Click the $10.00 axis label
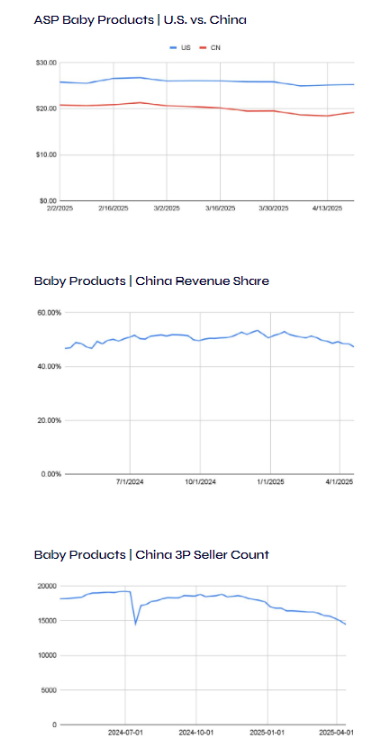Viewport: 387px width, 751px height. tap(47, 155)
